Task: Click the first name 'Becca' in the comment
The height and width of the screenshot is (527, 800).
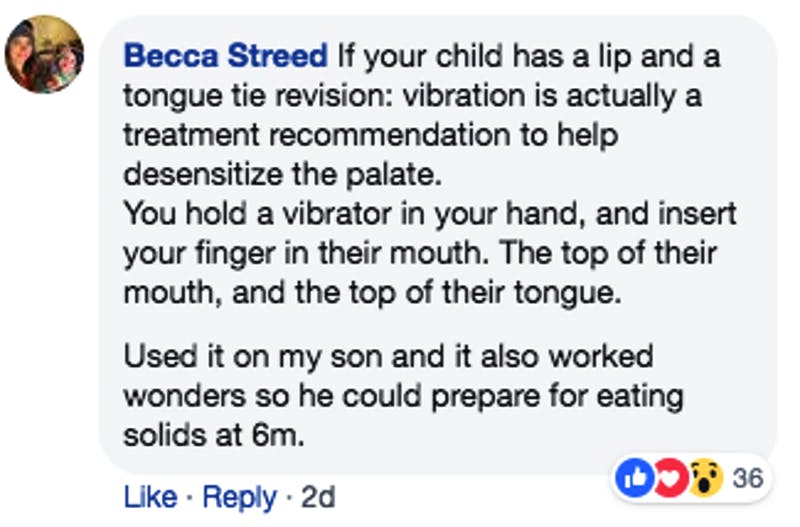Action: (x=170, y=55)
